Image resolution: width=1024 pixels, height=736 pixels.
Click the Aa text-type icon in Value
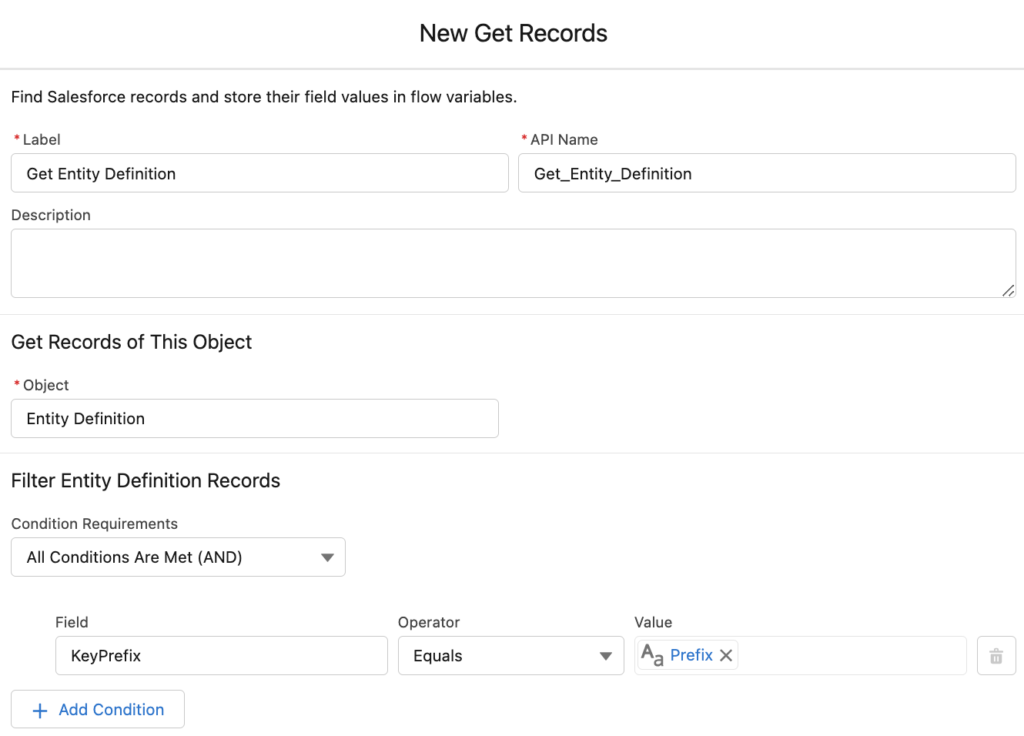click(x=652, y=656)
